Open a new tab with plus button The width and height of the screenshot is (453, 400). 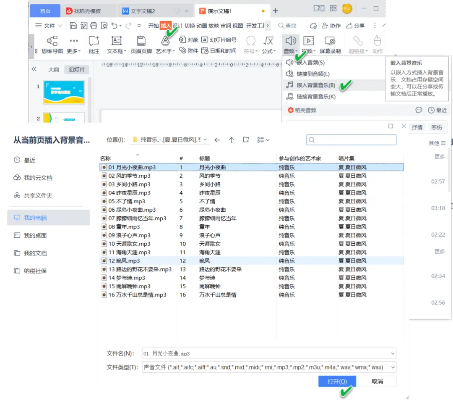click(x=275, y=11)
